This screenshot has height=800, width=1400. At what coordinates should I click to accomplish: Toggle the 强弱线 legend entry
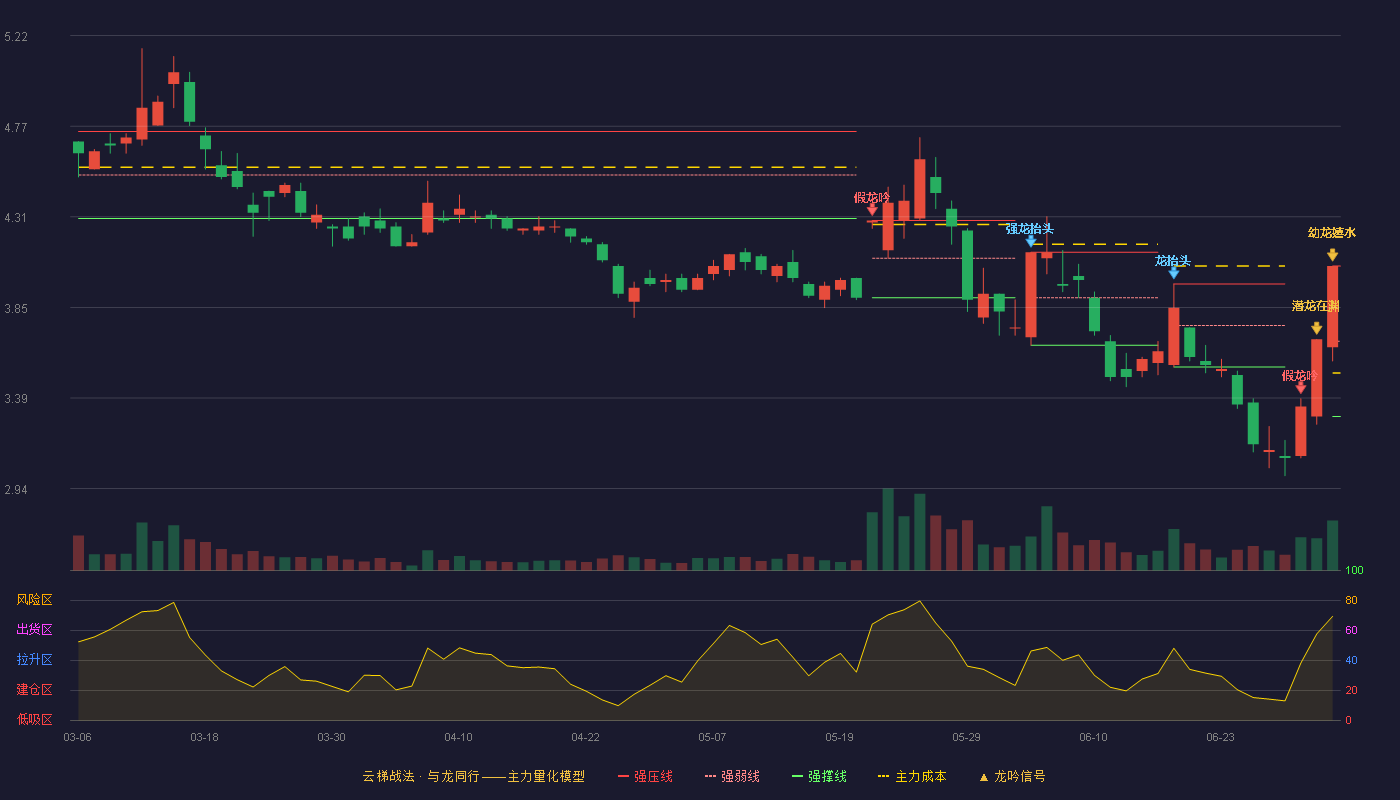tap(732, 776)
